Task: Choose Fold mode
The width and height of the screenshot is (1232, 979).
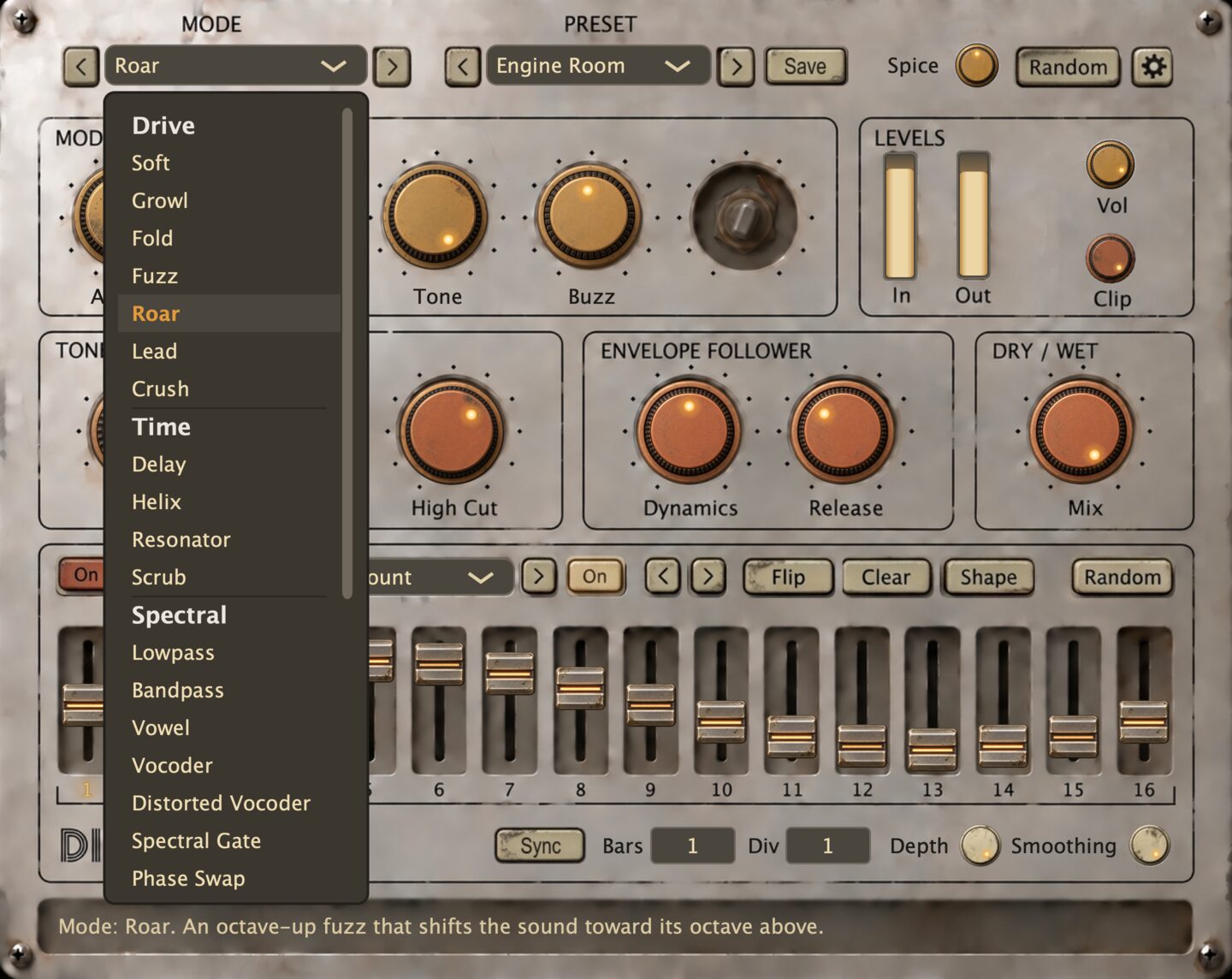Action: [x=229, y=238]
